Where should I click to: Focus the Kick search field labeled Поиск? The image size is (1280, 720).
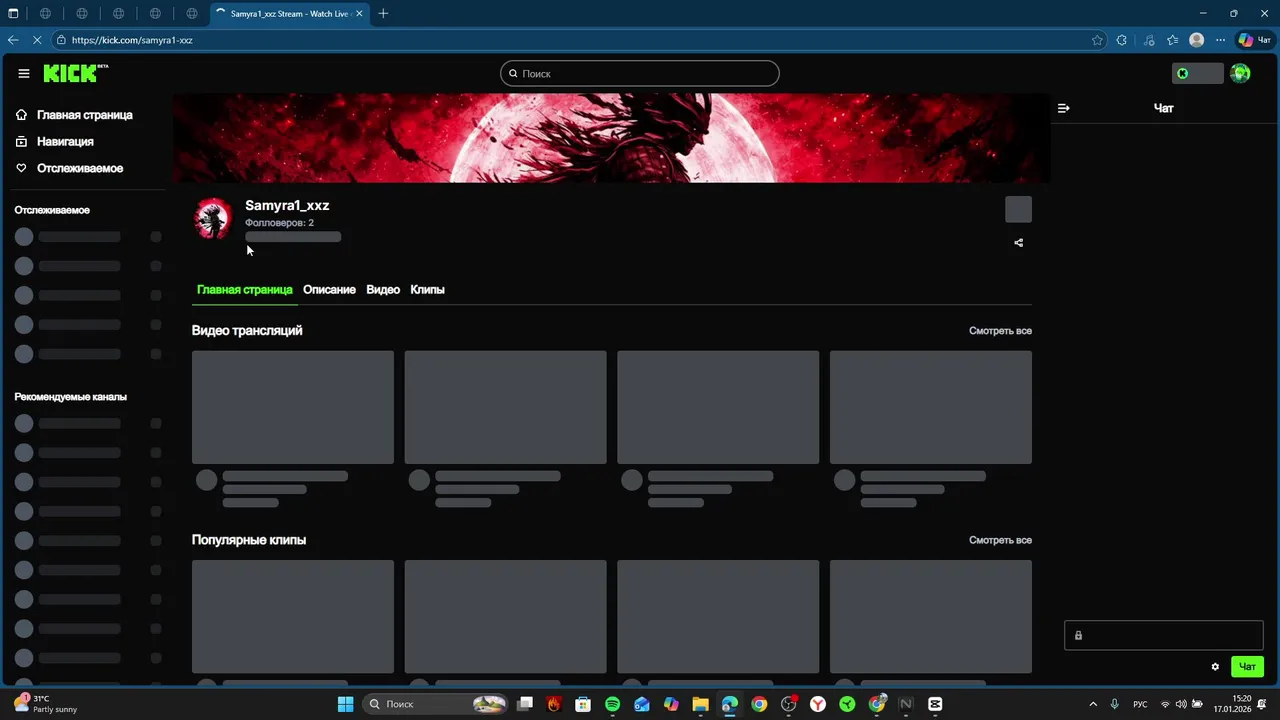coord(640,73)
